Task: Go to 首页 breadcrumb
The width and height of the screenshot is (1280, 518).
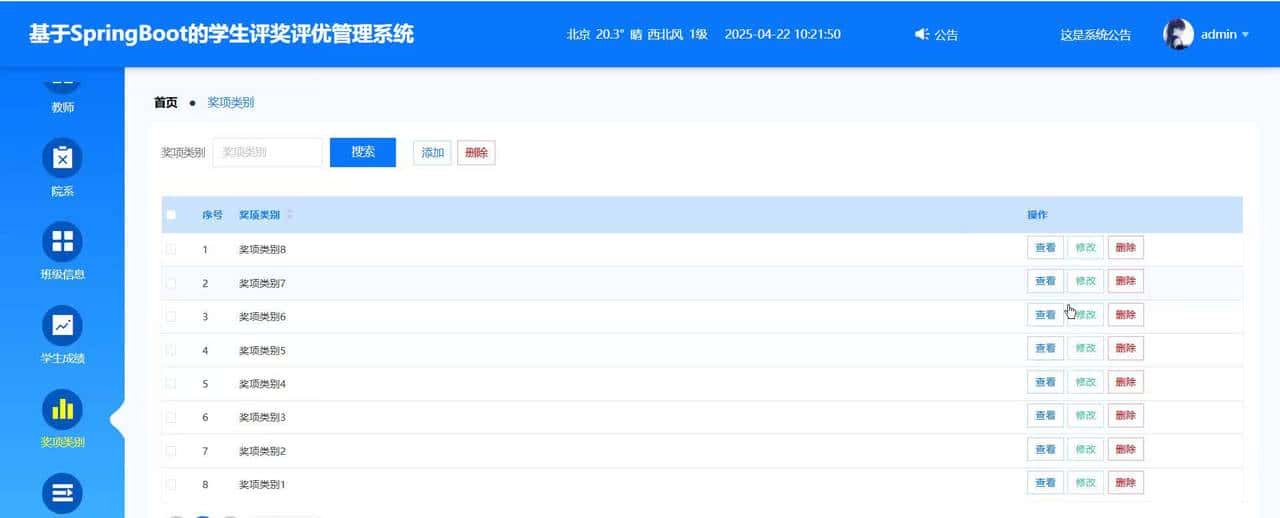Action: 166,102
